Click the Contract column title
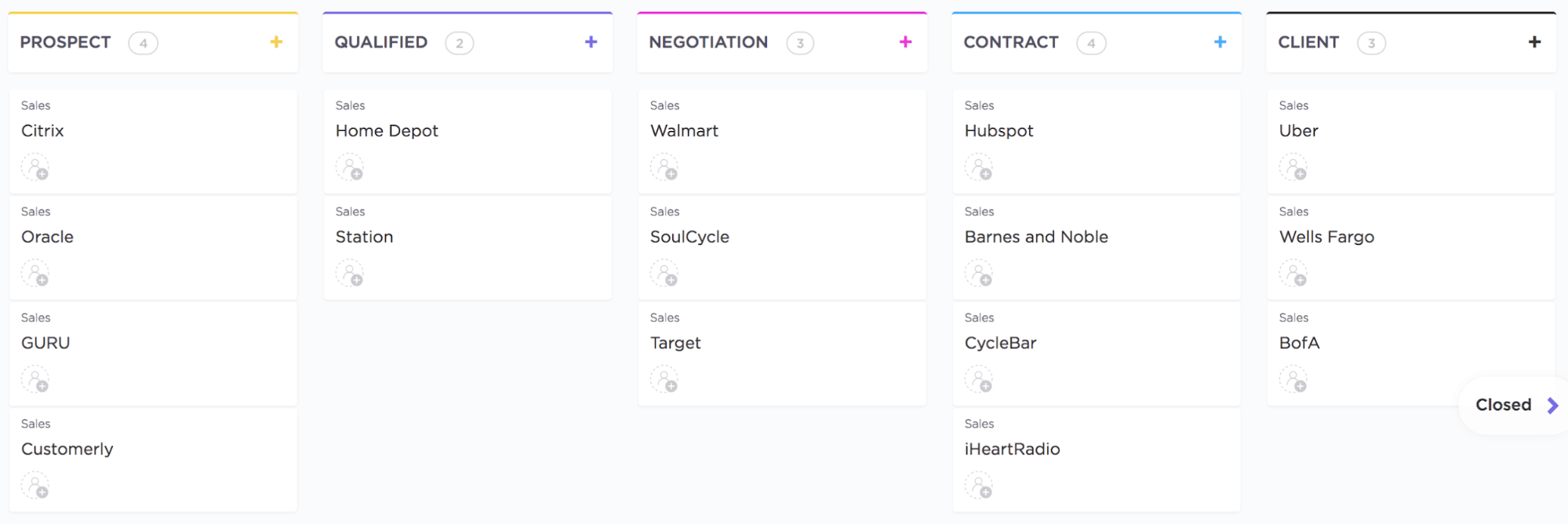The height and width of the screenshot is (525, 1568). (1011, 42)
